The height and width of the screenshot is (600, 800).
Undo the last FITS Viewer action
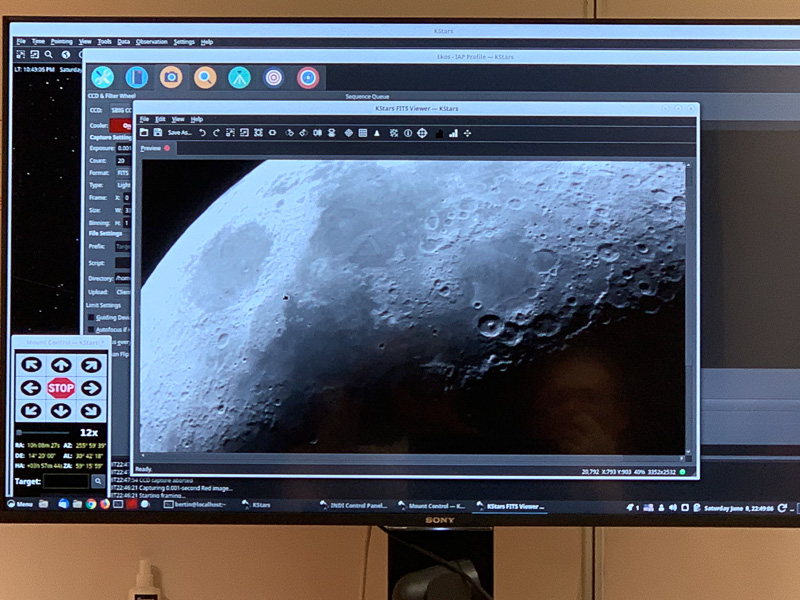coord(203,133)
